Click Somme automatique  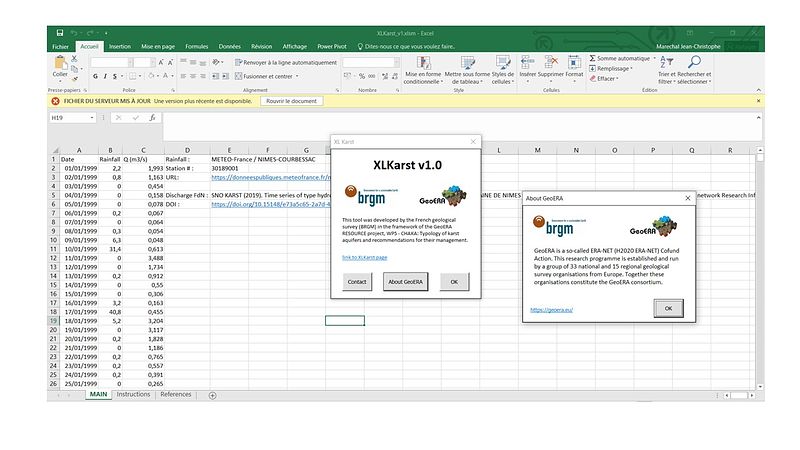tap(622, 58)
